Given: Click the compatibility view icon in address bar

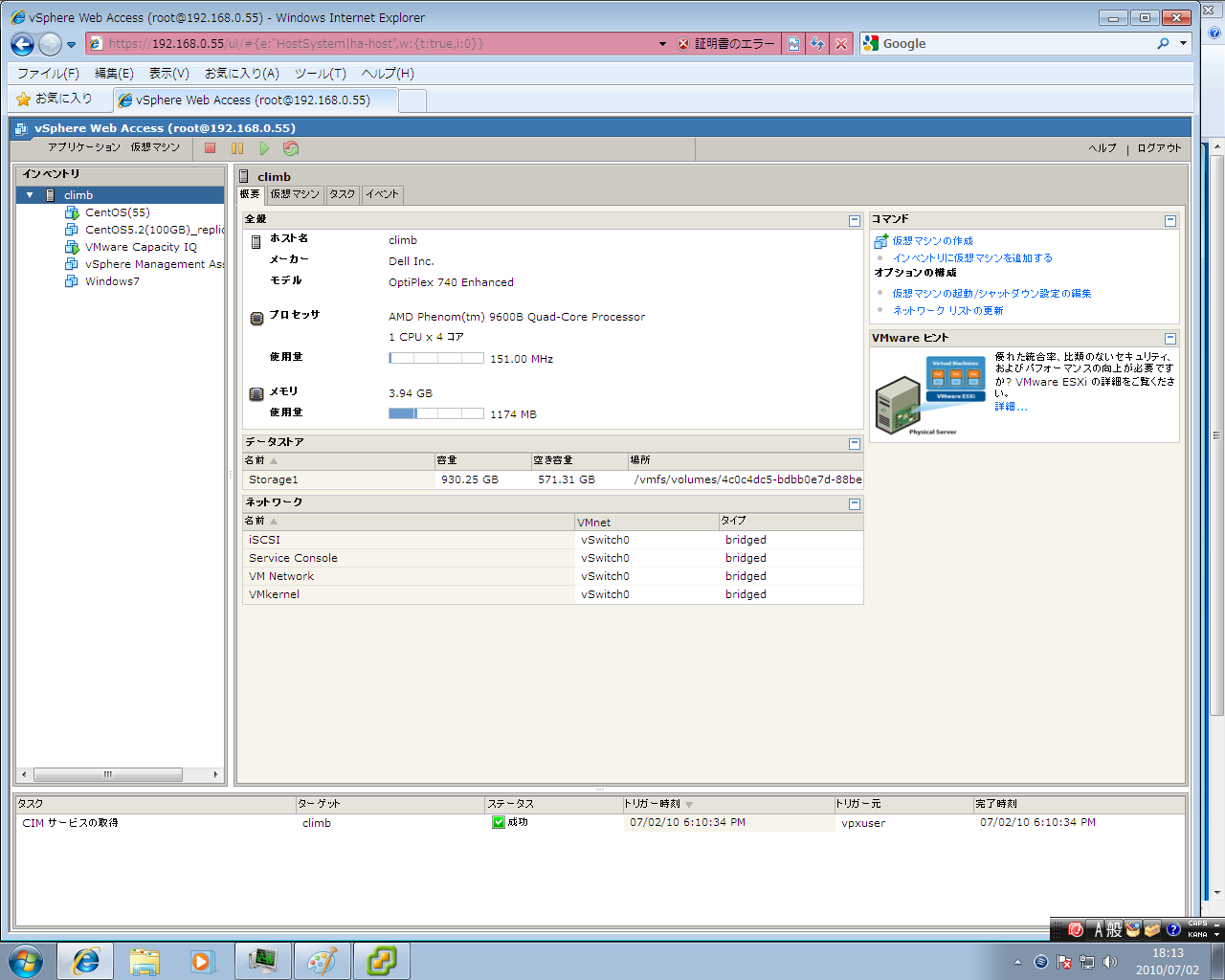Looking at the screenshot, I should (793, 44).
